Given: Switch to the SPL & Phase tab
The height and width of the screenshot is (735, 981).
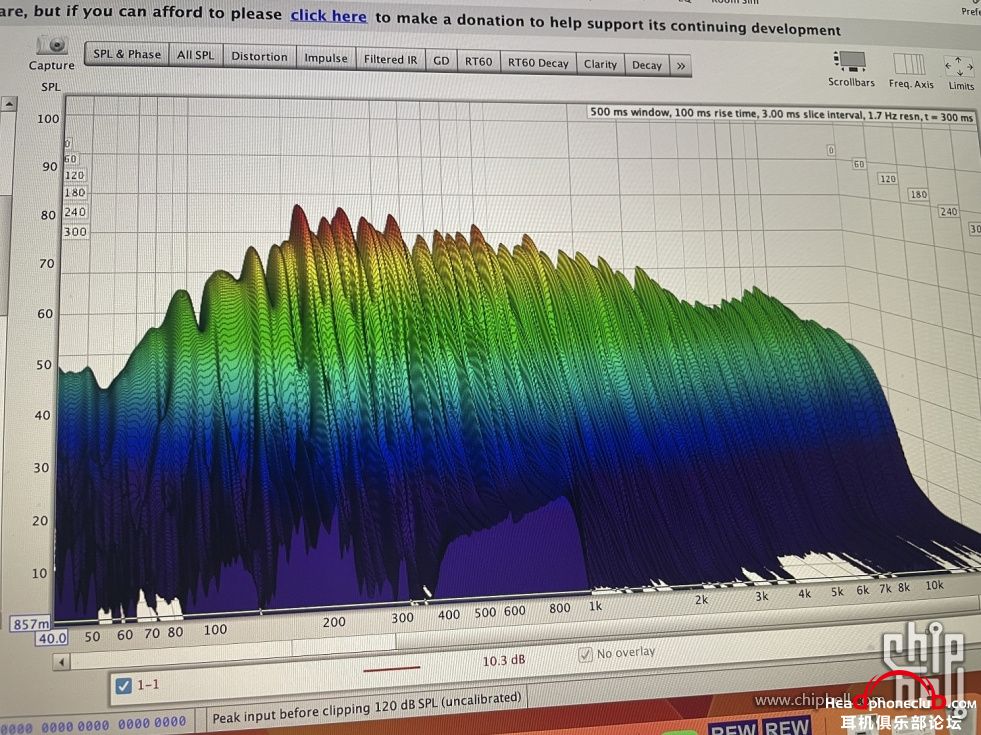Looking at the screenshot, I should click(x=127, y=54).
